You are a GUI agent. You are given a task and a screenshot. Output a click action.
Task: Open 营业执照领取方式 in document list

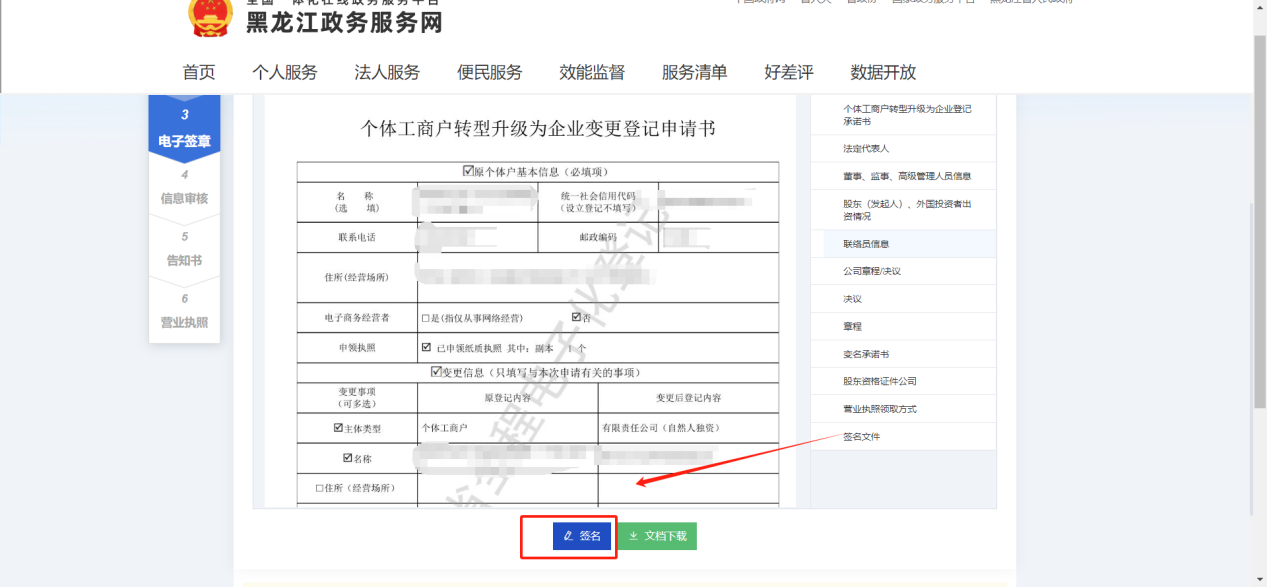click(x=879, y=409)
